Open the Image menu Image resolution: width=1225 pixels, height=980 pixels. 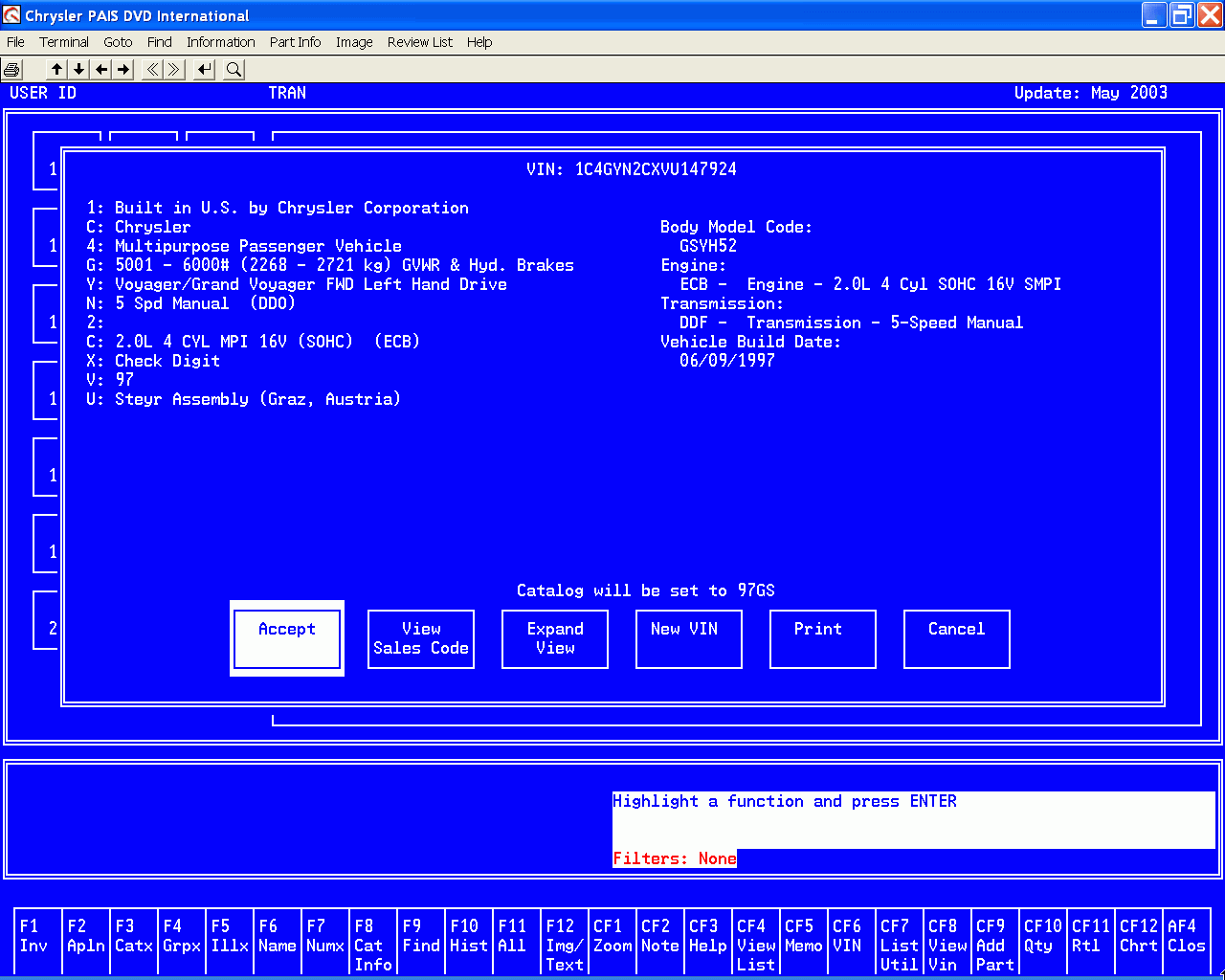click(354, 42)
